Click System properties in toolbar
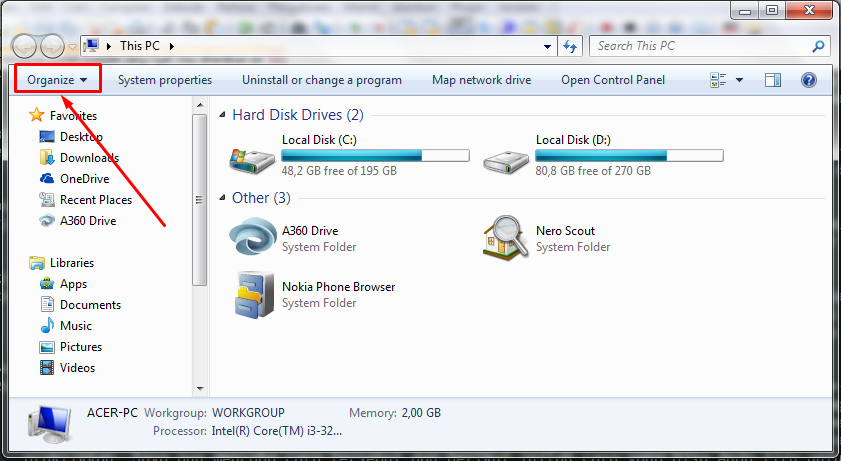 (165, 80)
